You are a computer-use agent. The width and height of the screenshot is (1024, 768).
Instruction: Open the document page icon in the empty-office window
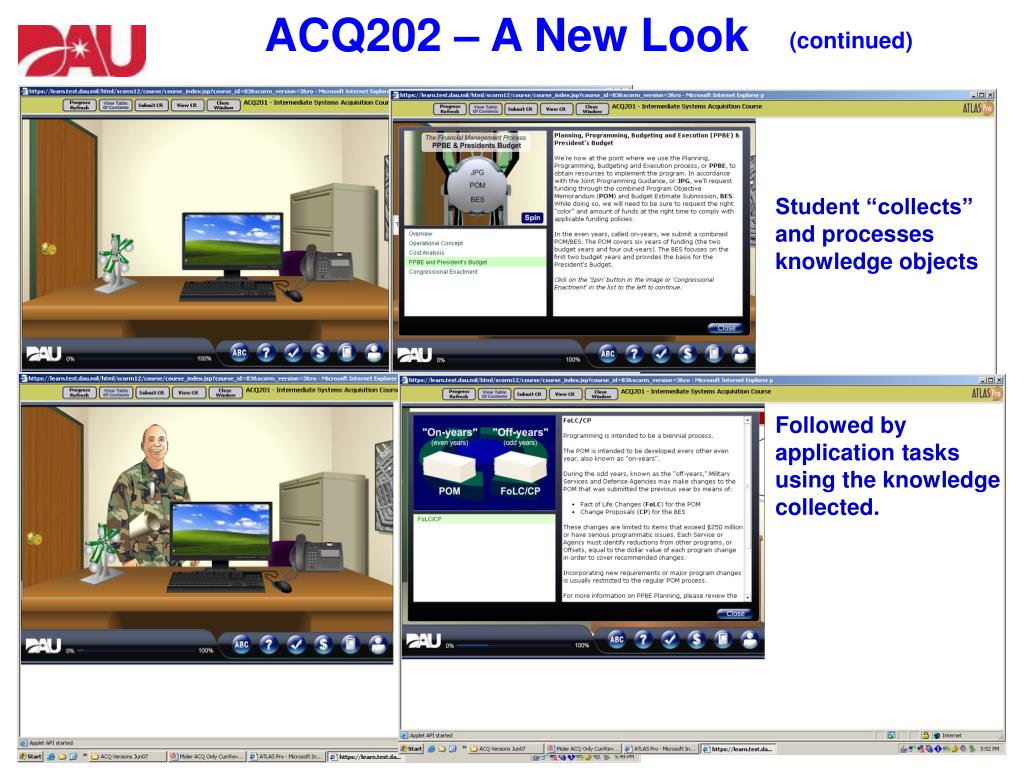pyautogui.click(x=346, y=353)
